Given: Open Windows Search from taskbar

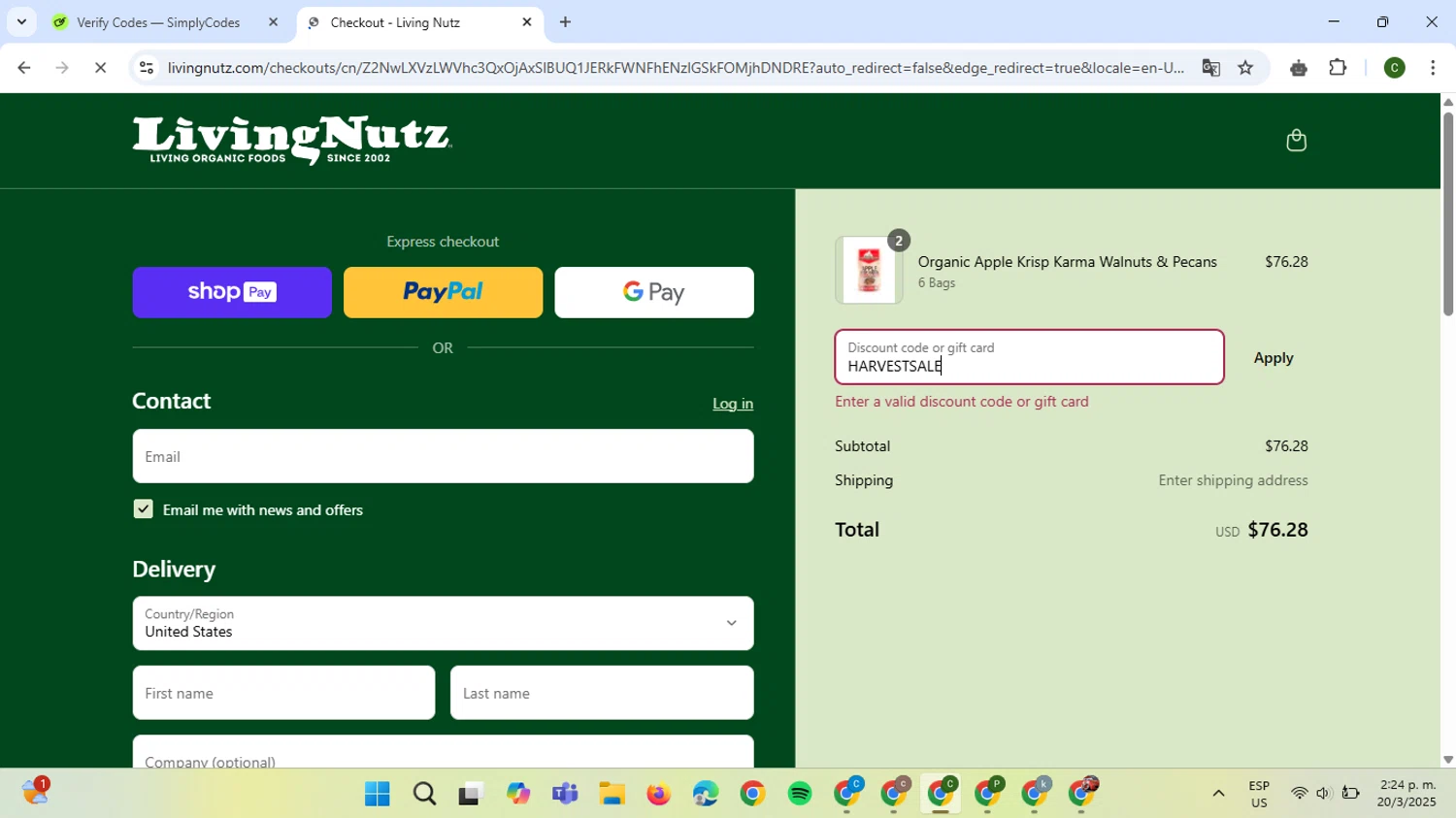Looking at the screenshot, I should 424,794.
